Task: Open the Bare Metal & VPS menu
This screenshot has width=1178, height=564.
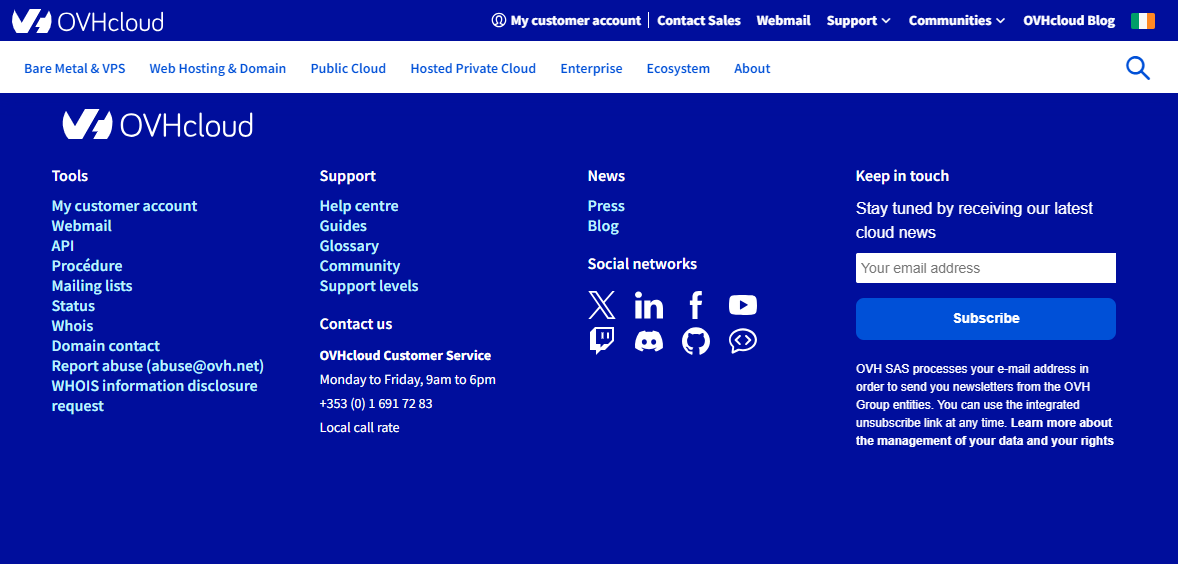Action: tap(75, 69)
